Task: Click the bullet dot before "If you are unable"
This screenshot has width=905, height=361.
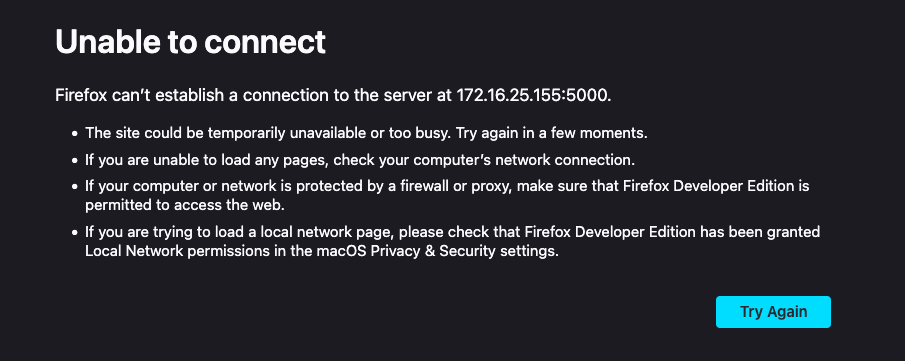Action: 74,160
